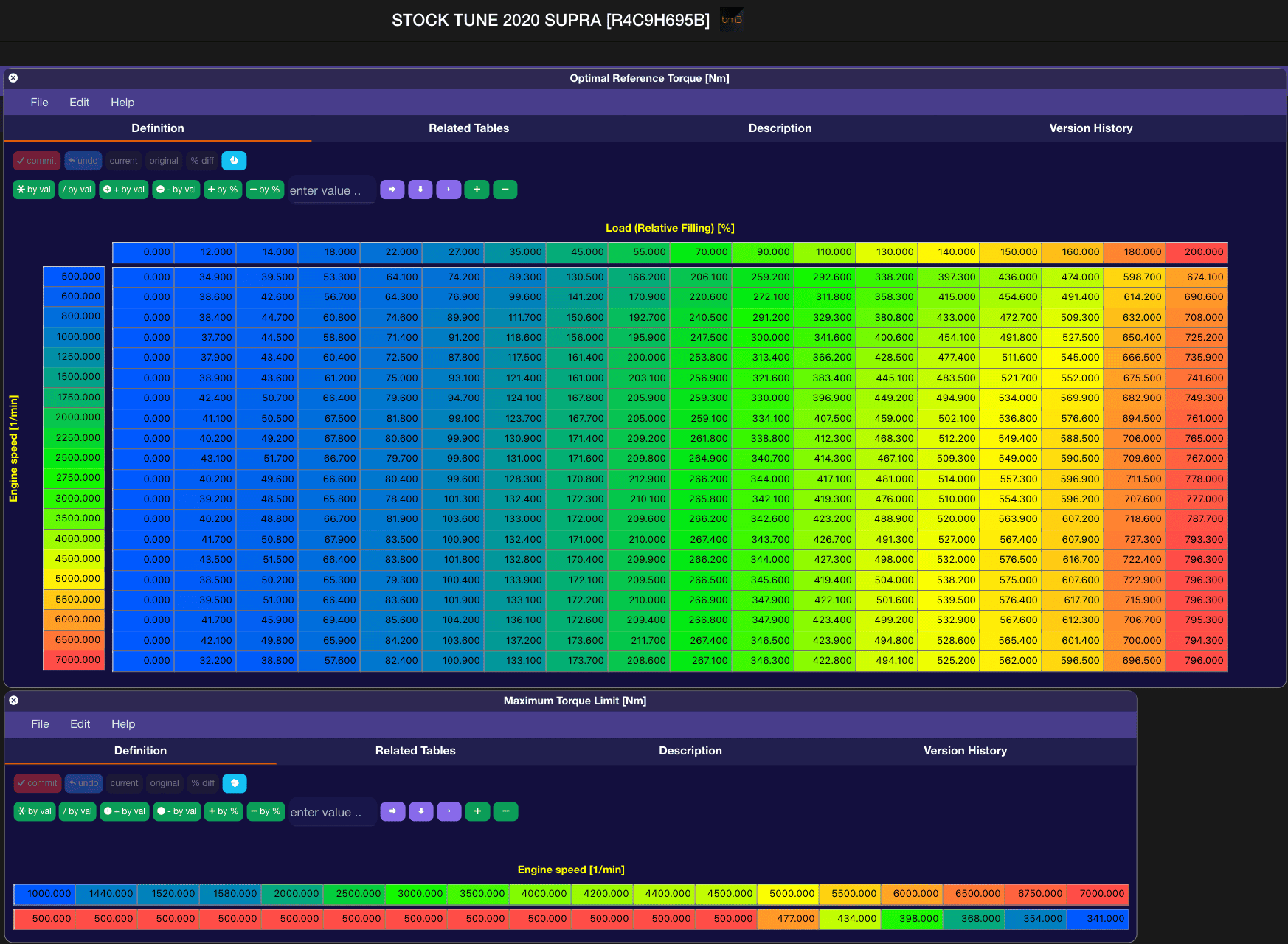Open File menu in Optimal Reference Torque
The image size is (1288, 944).
[39, 103]
